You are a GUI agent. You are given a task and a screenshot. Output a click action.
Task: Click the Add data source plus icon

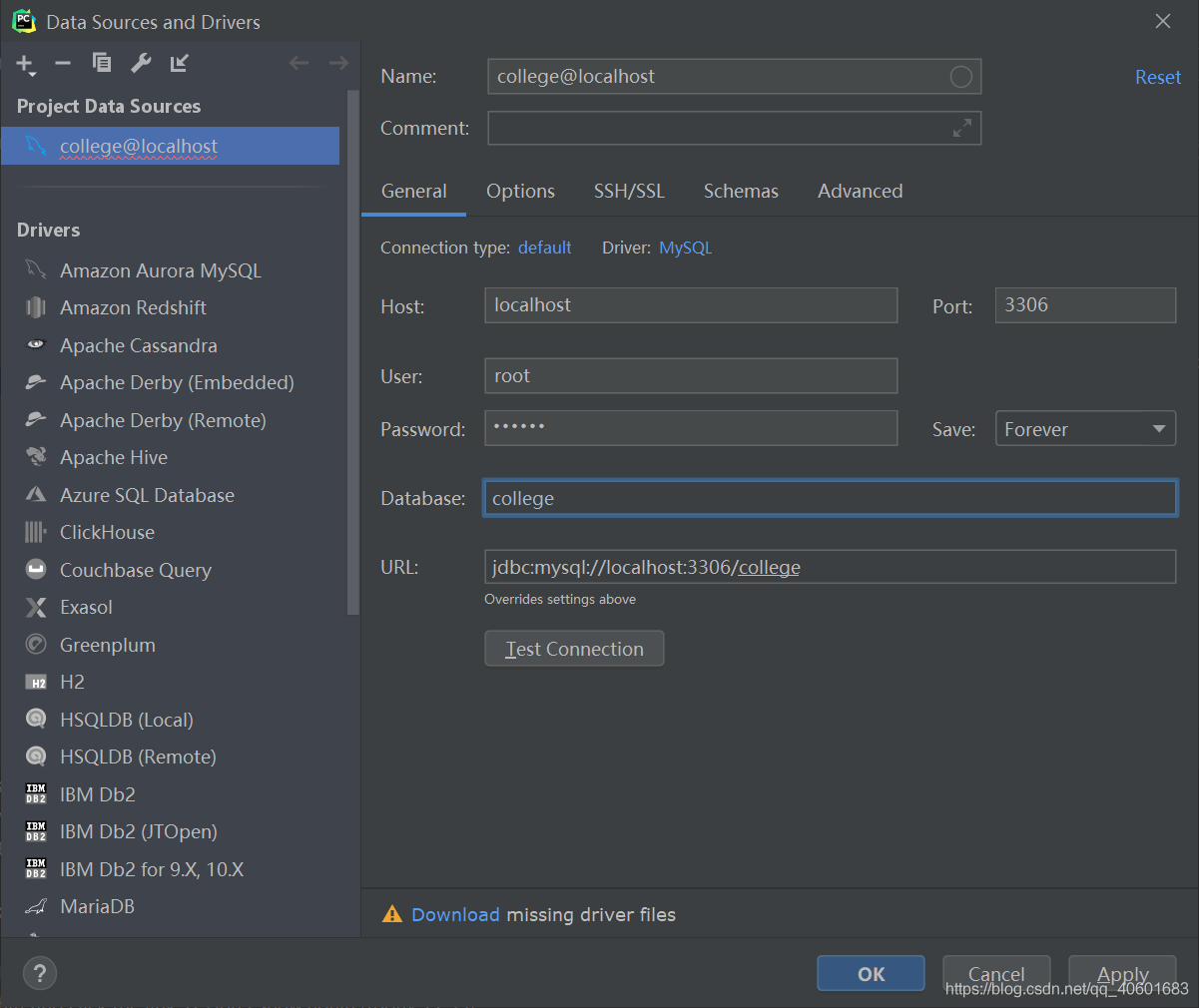(x=24, y=63)
